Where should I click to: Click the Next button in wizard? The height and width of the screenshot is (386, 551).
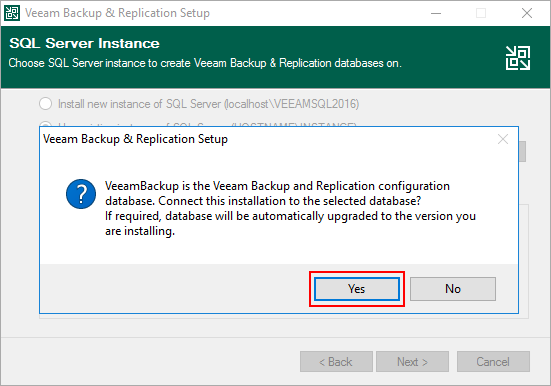[x=412, y=361]
